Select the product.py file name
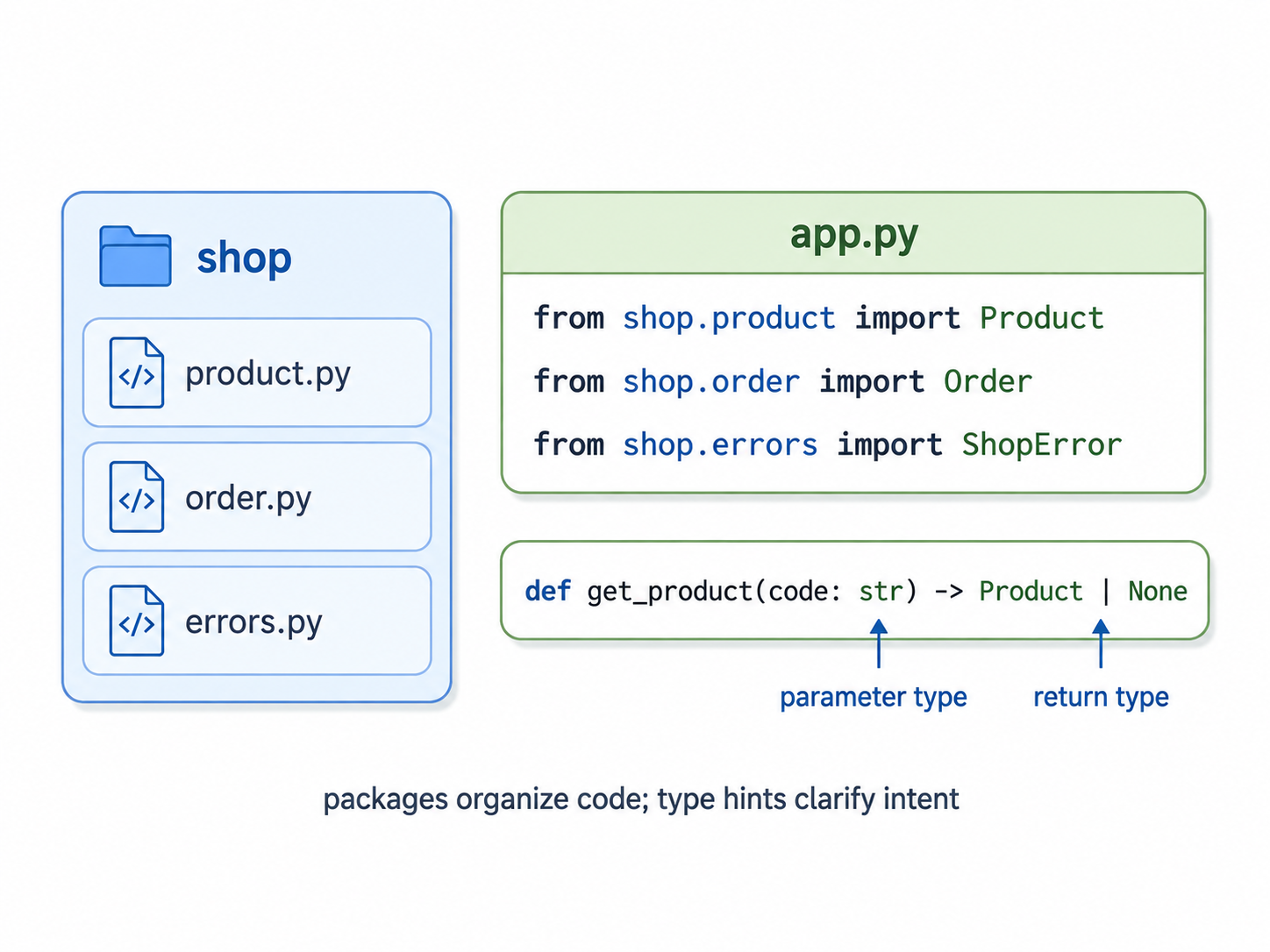 tap(268, 375)
